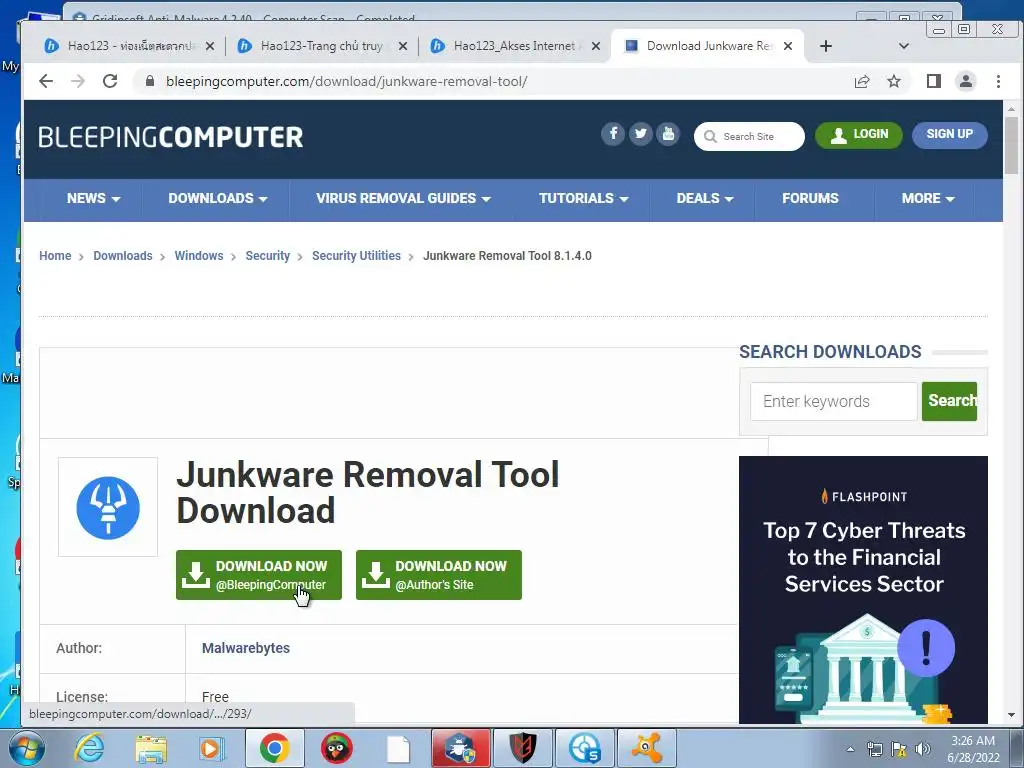Close the Hao123_Akses Internet tab

click(596, 46)
